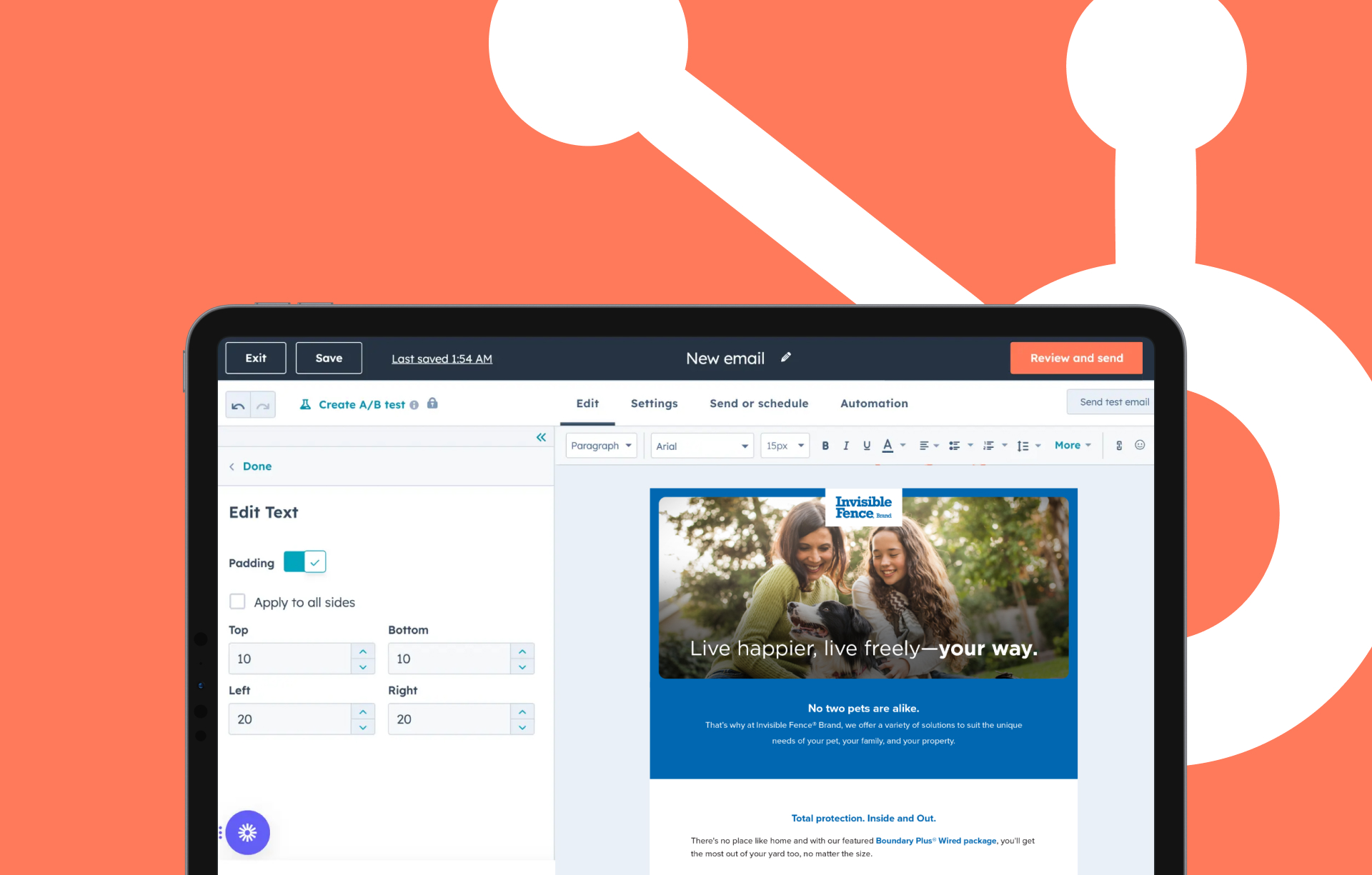Increase the Left padding value
This screenshot has width=1372, height=875.
click(x=363, y=712)
